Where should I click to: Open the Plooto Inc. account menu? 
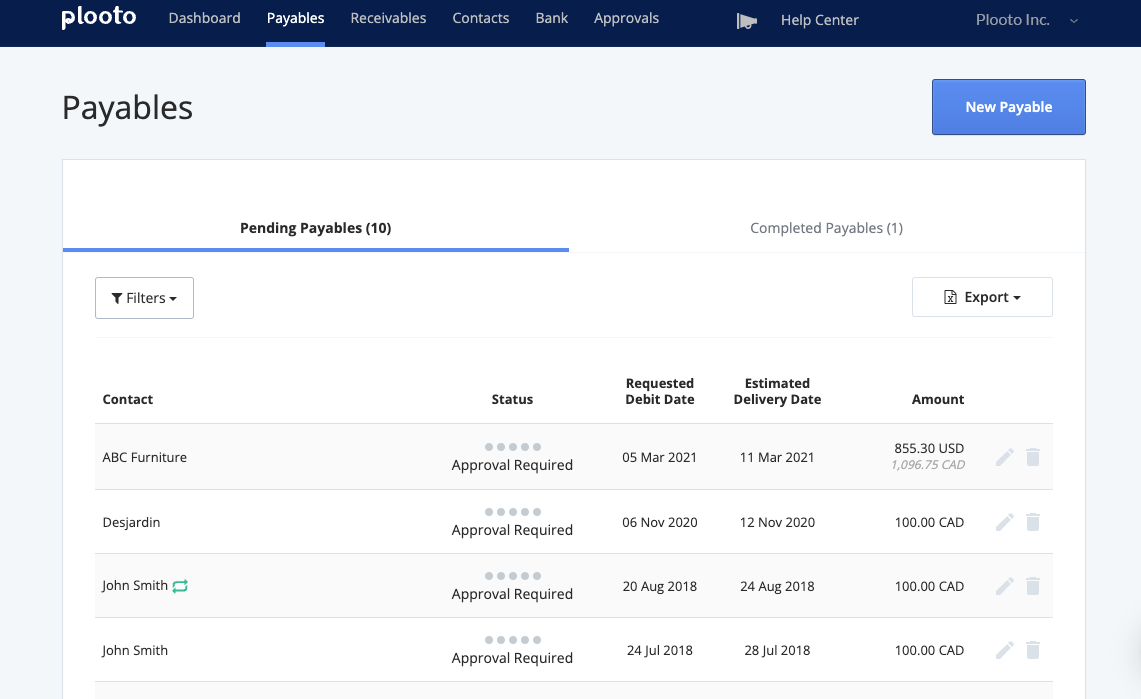1026,20
